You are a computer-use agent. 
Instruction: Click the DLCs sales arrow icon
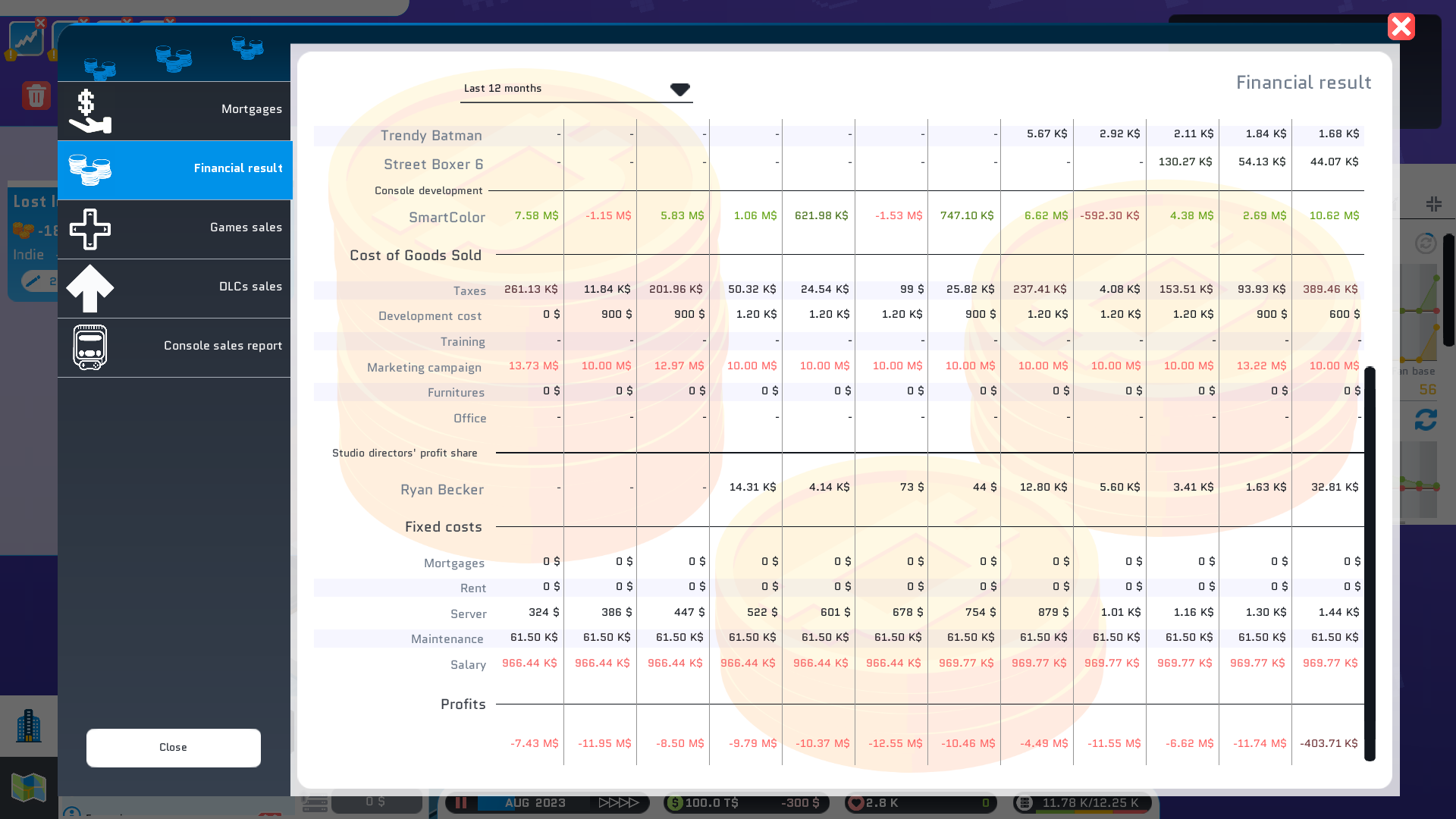(89, 288)
